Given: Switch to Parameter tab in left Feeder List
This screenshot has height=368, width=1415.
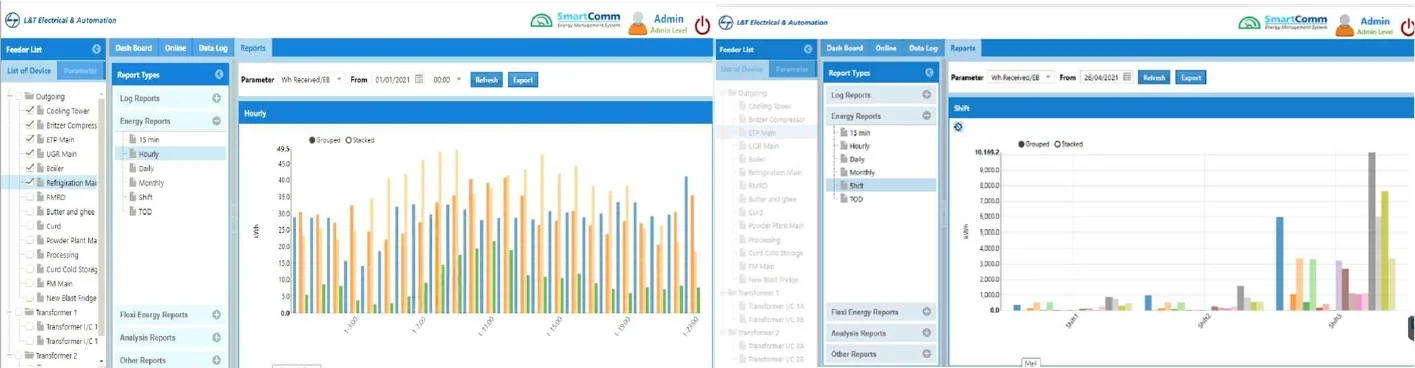Looking at the screenshot, I should [x=81, y=71].
